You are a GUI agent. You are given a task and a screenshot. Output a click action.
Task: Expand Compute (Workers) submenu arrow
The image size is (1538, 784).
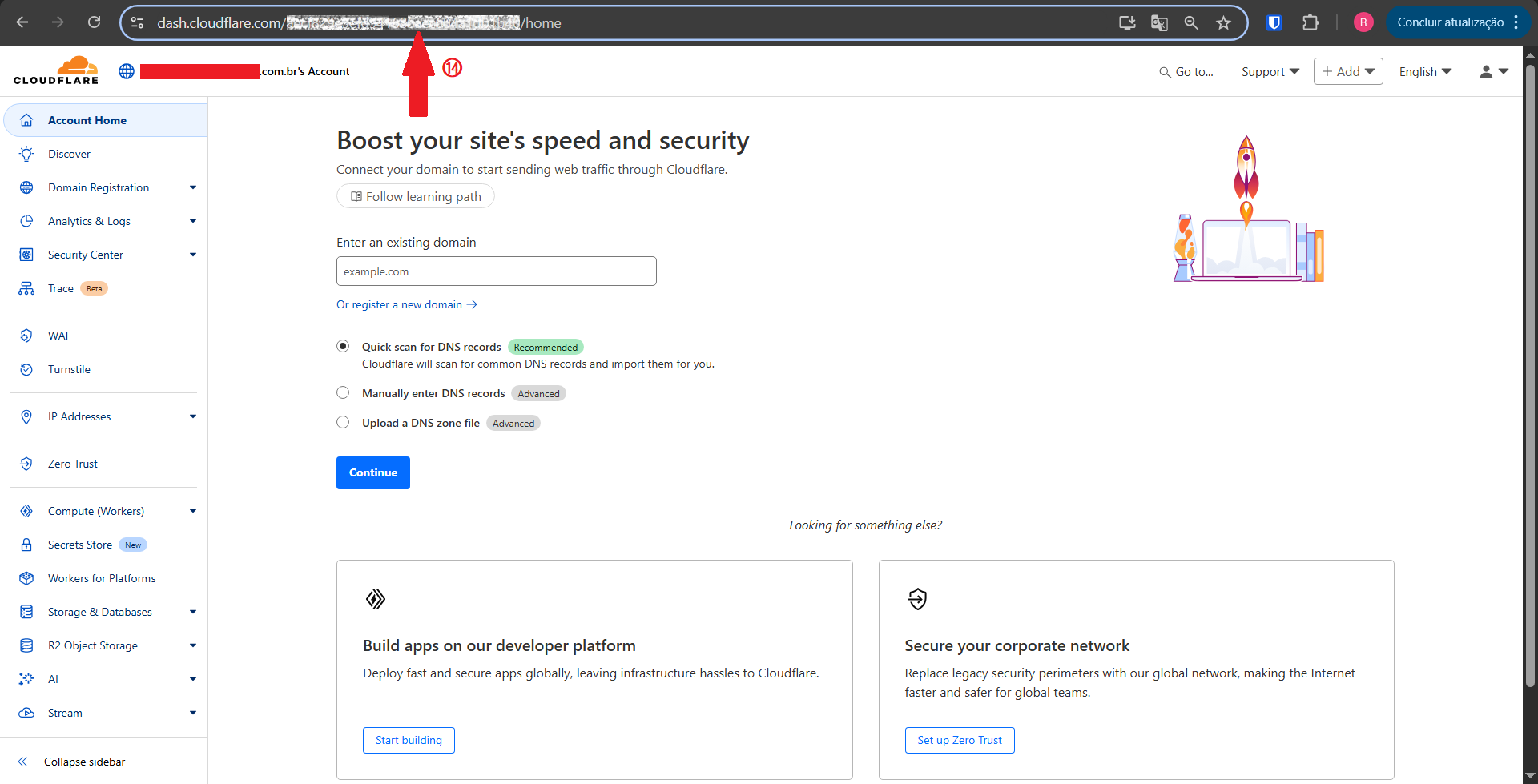(193, 511)
